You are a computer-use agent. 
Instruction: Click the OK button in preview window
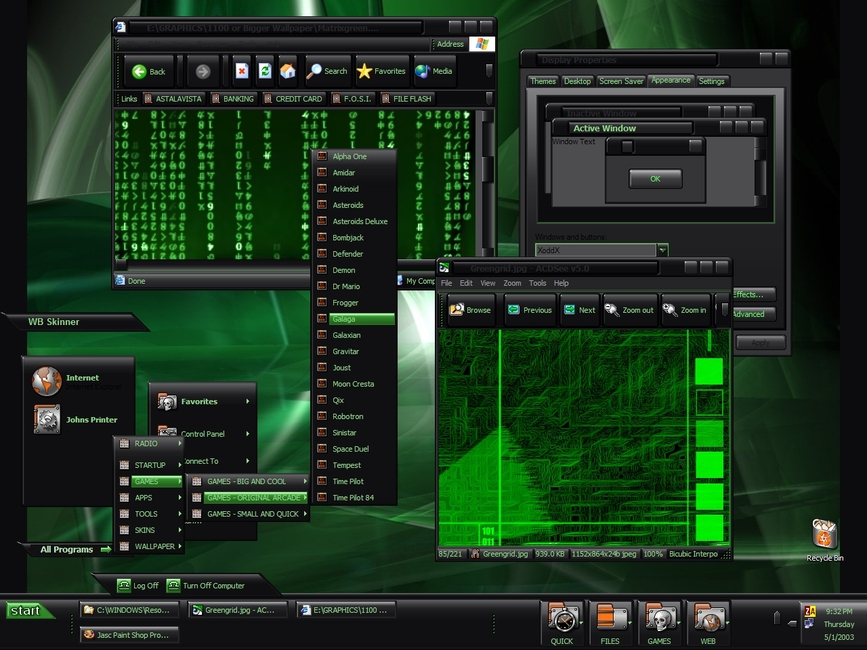click(655, 179)
